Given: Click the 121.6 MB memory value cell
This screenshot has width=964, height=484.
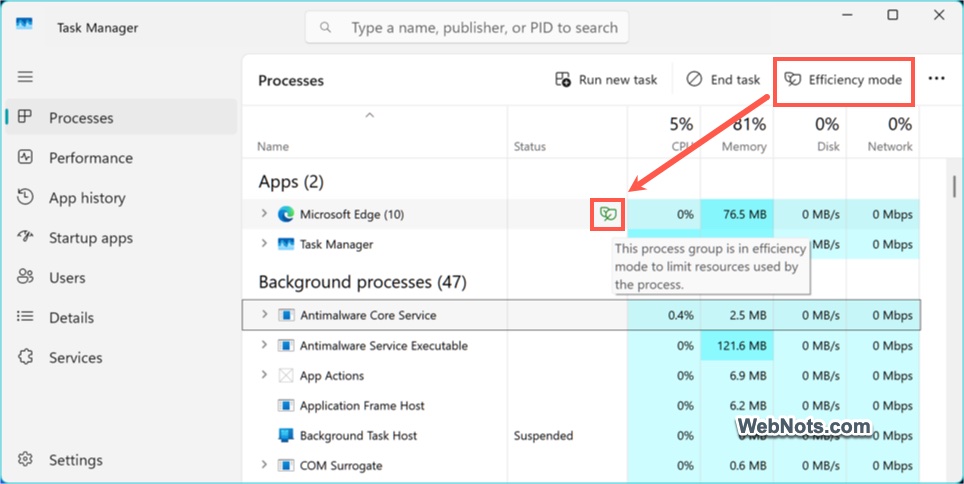Looking at the screenshot, I should [737, 346].
